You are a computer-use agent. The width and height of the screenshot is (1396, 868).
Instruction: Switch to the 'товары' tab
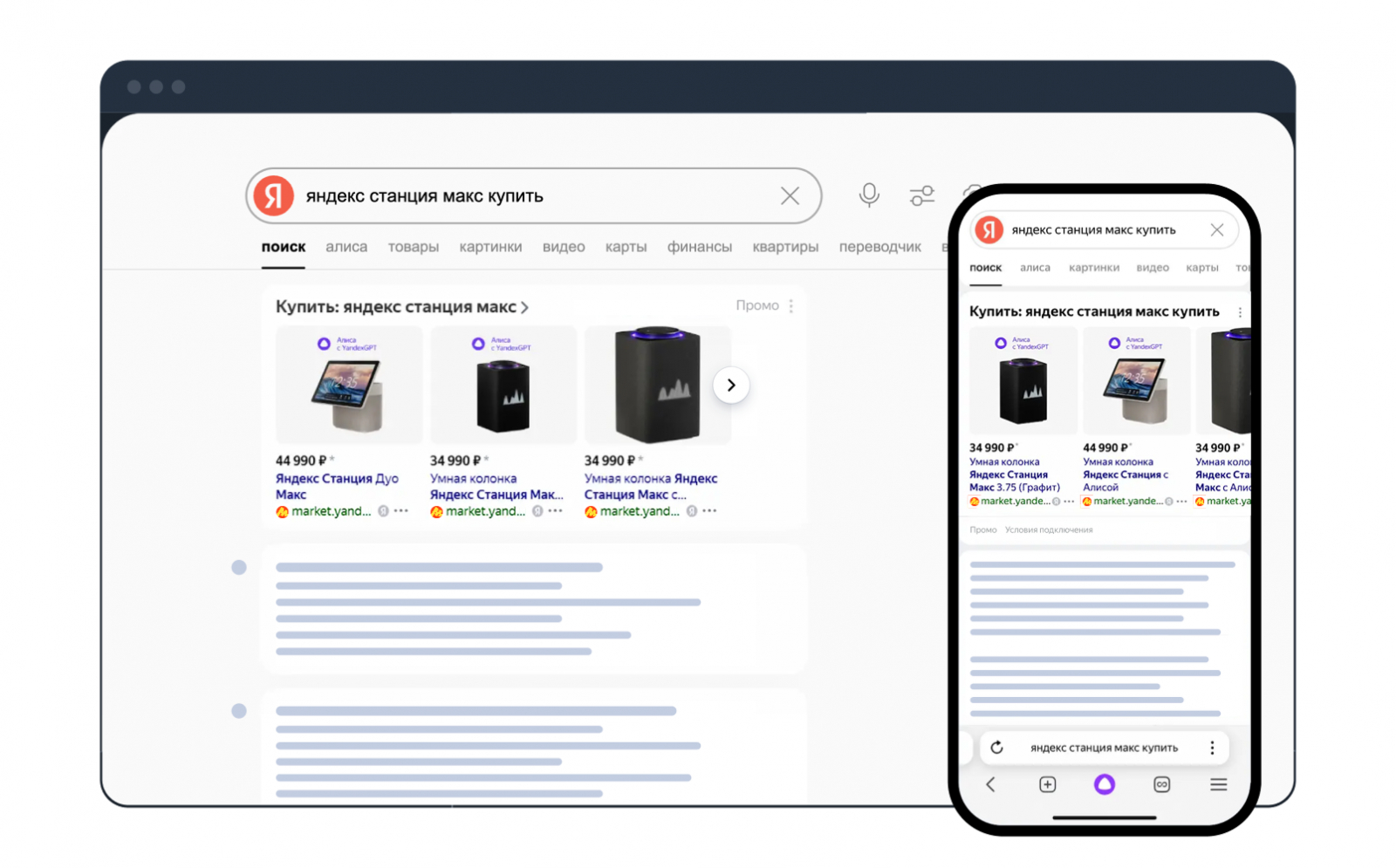tap(413, 247)
